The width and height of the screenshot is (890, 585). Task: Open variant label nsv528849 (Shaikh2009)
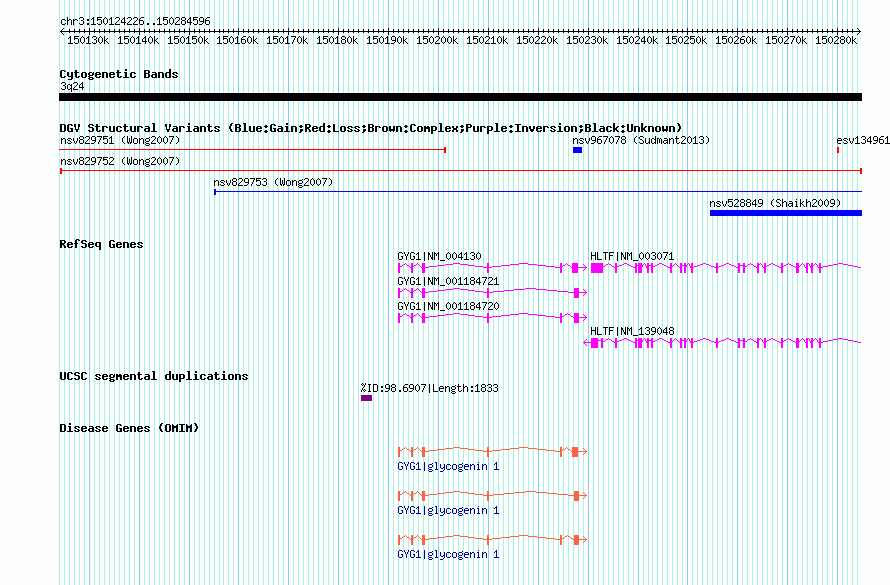(775, 203)
